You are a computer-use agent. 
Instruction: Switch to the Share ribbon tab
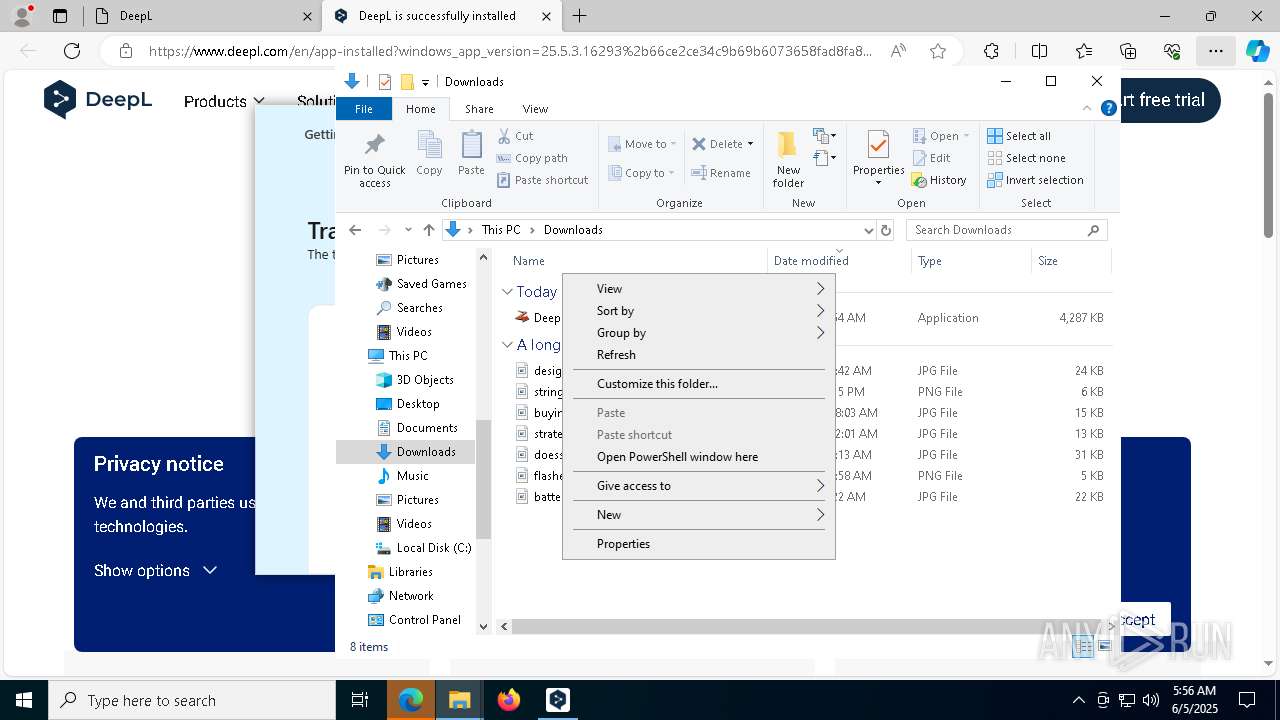point(479,109)
